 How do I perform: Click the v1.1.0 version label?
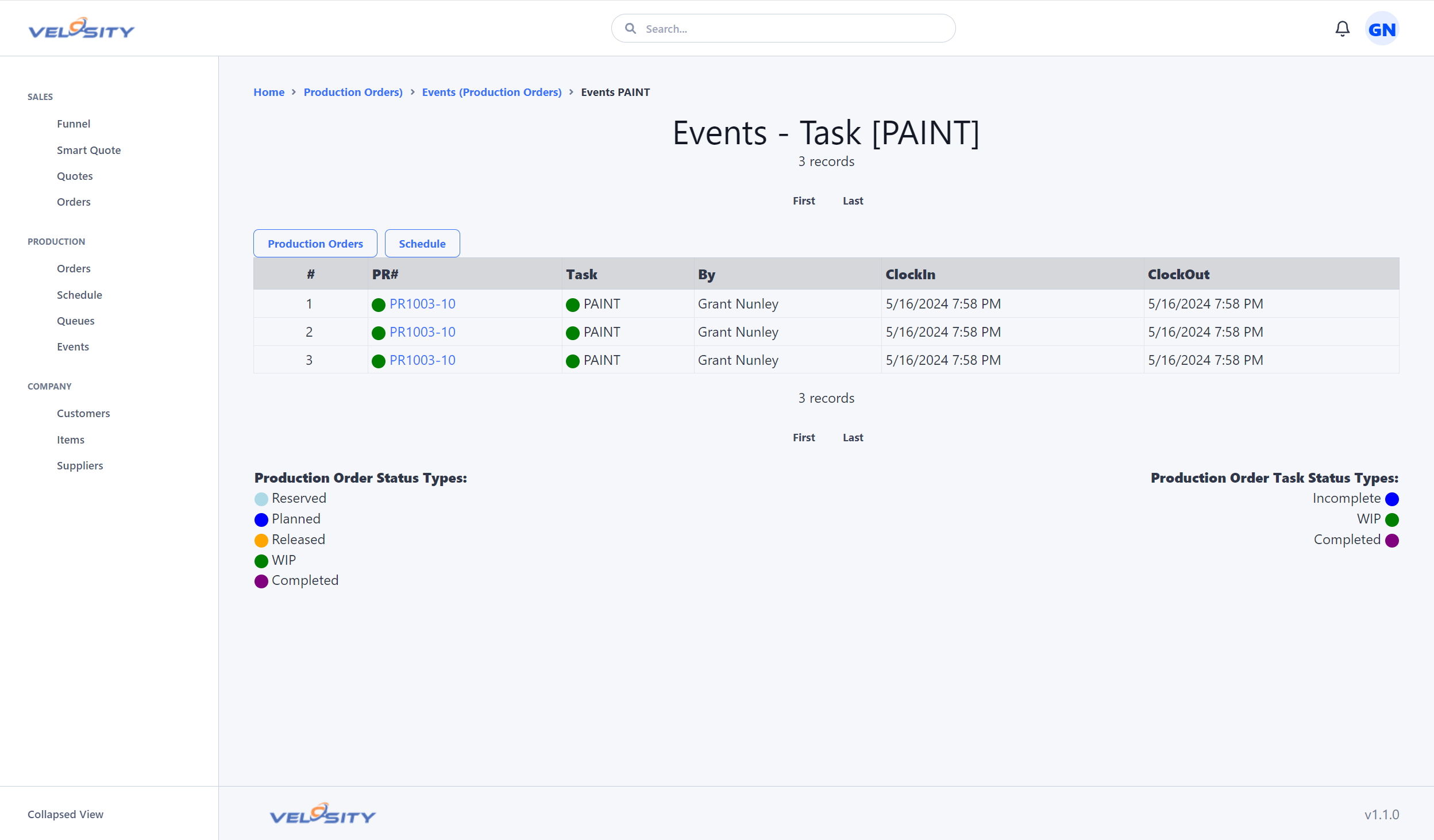(x=1382, y=815)
